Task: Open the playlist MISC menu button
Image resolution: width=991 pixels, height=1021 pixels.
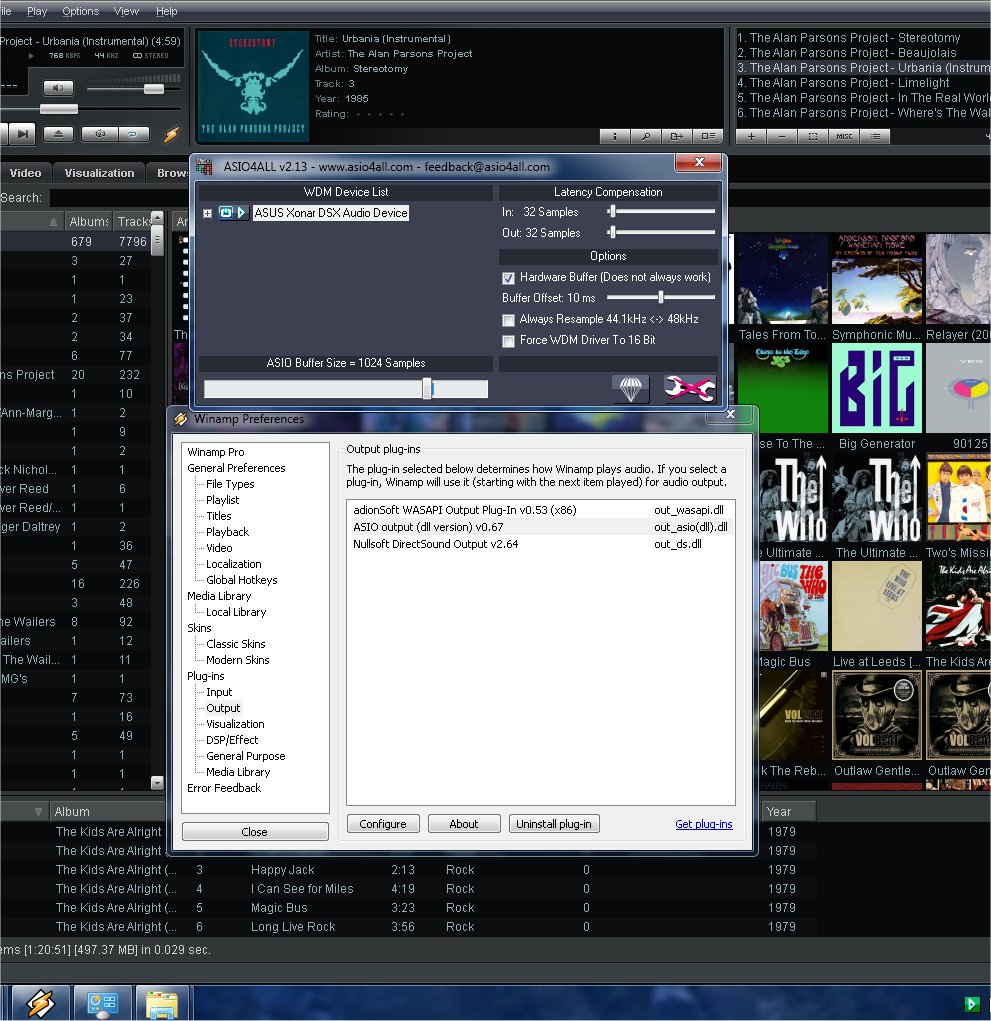Action: pyautogui.click(x=844, y=136)
